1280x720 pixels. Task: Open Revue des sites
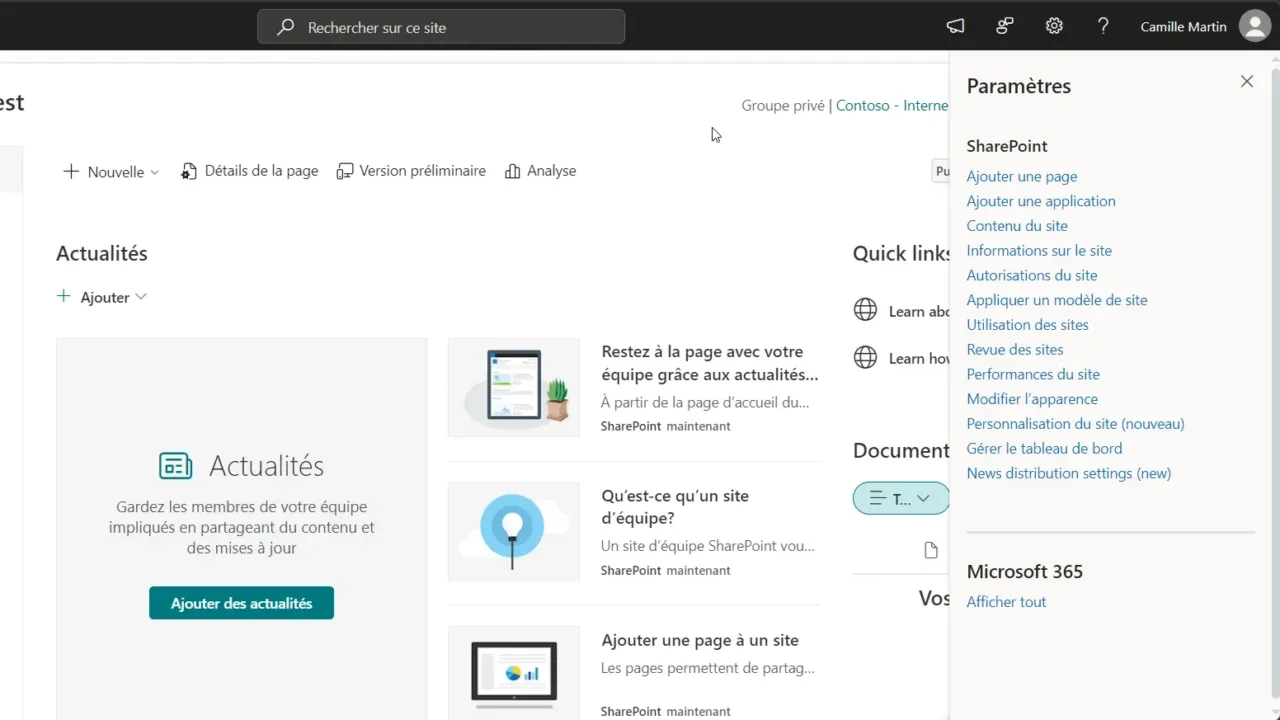coord(1015,350)
